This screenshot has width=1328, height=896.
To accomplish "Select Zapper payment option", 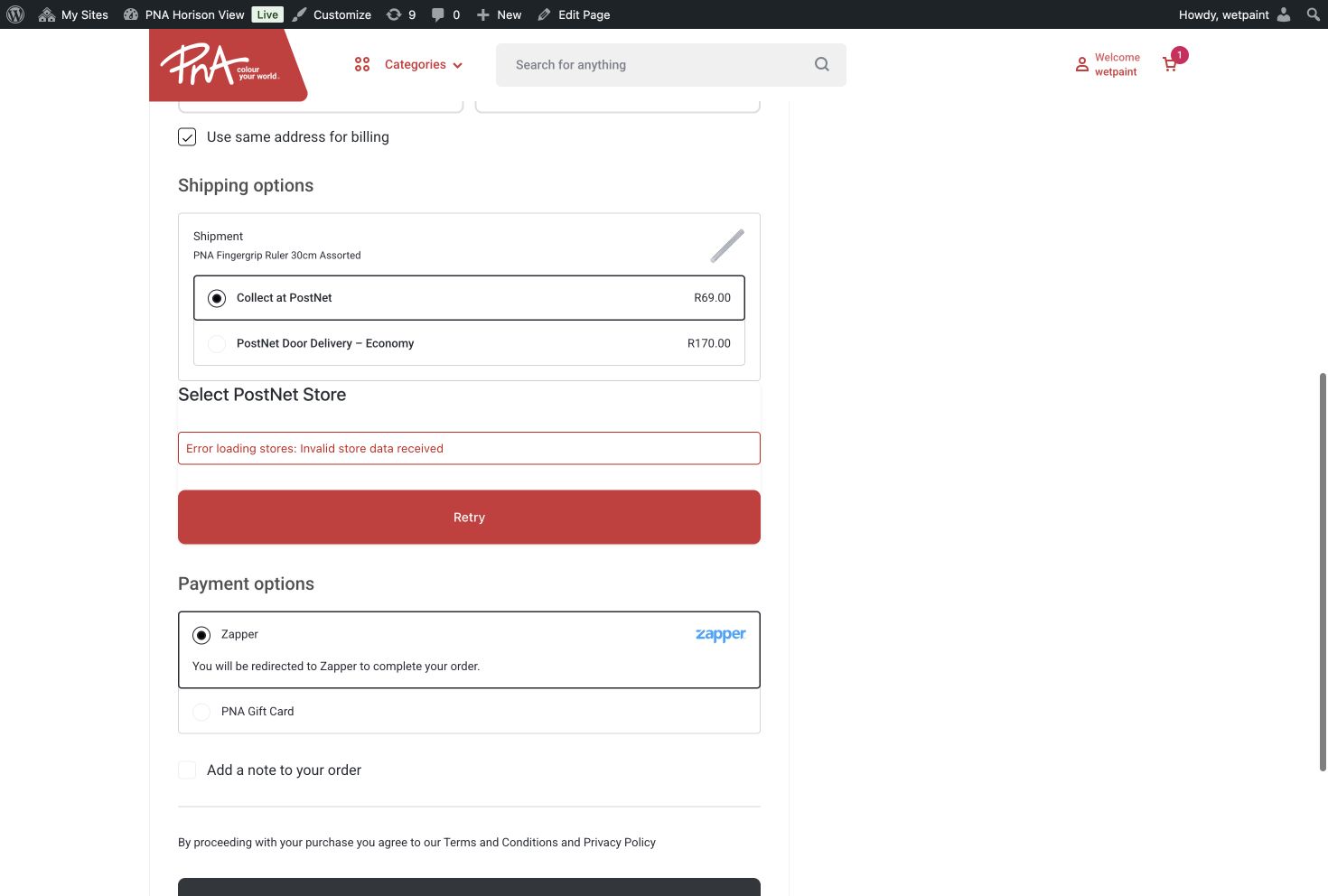I will pyautogui.click(x=201, y=635).
